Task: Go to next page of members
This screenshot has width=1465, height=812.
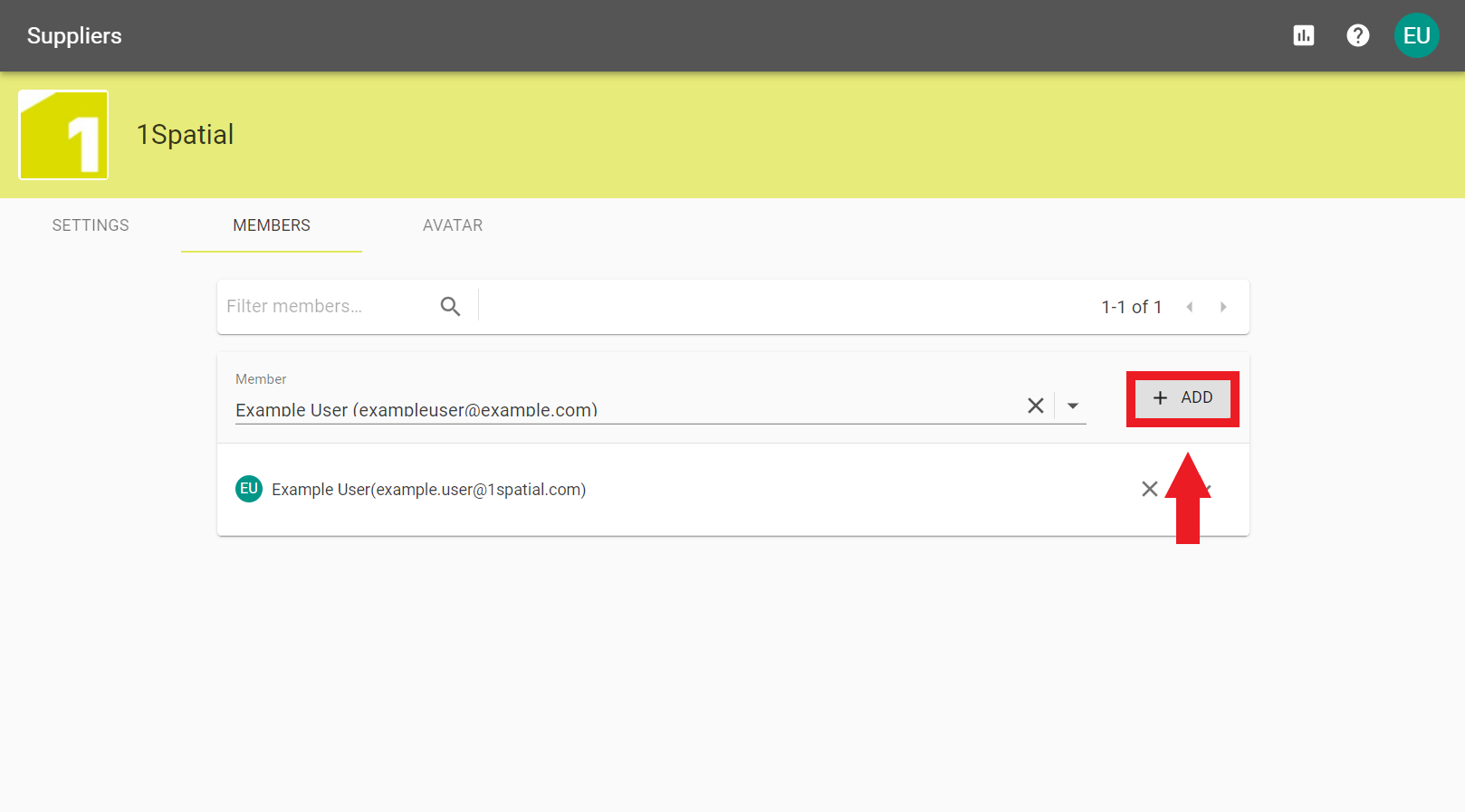Action: tap(1223, 307)
